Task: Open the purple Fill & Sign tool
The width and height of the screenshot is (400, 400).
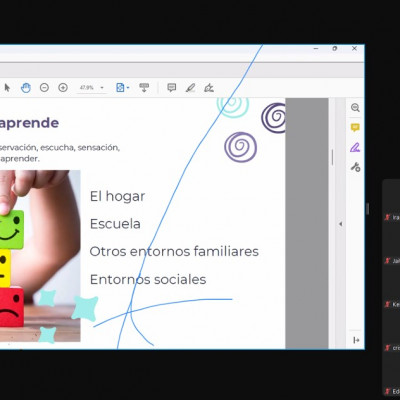Action: 355,147
